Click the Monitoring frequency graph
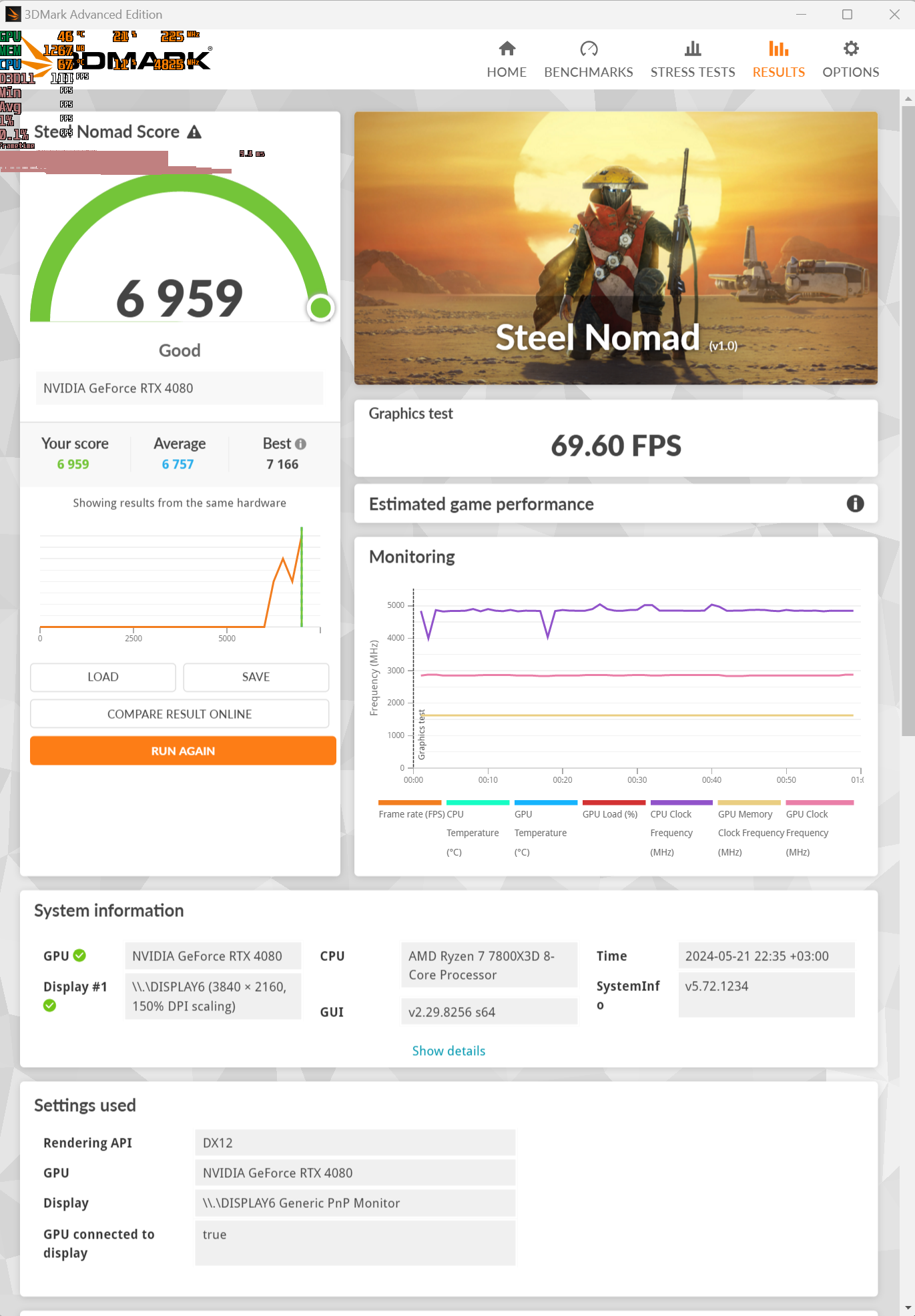The image size is (915, 1316). click(616, 685)
